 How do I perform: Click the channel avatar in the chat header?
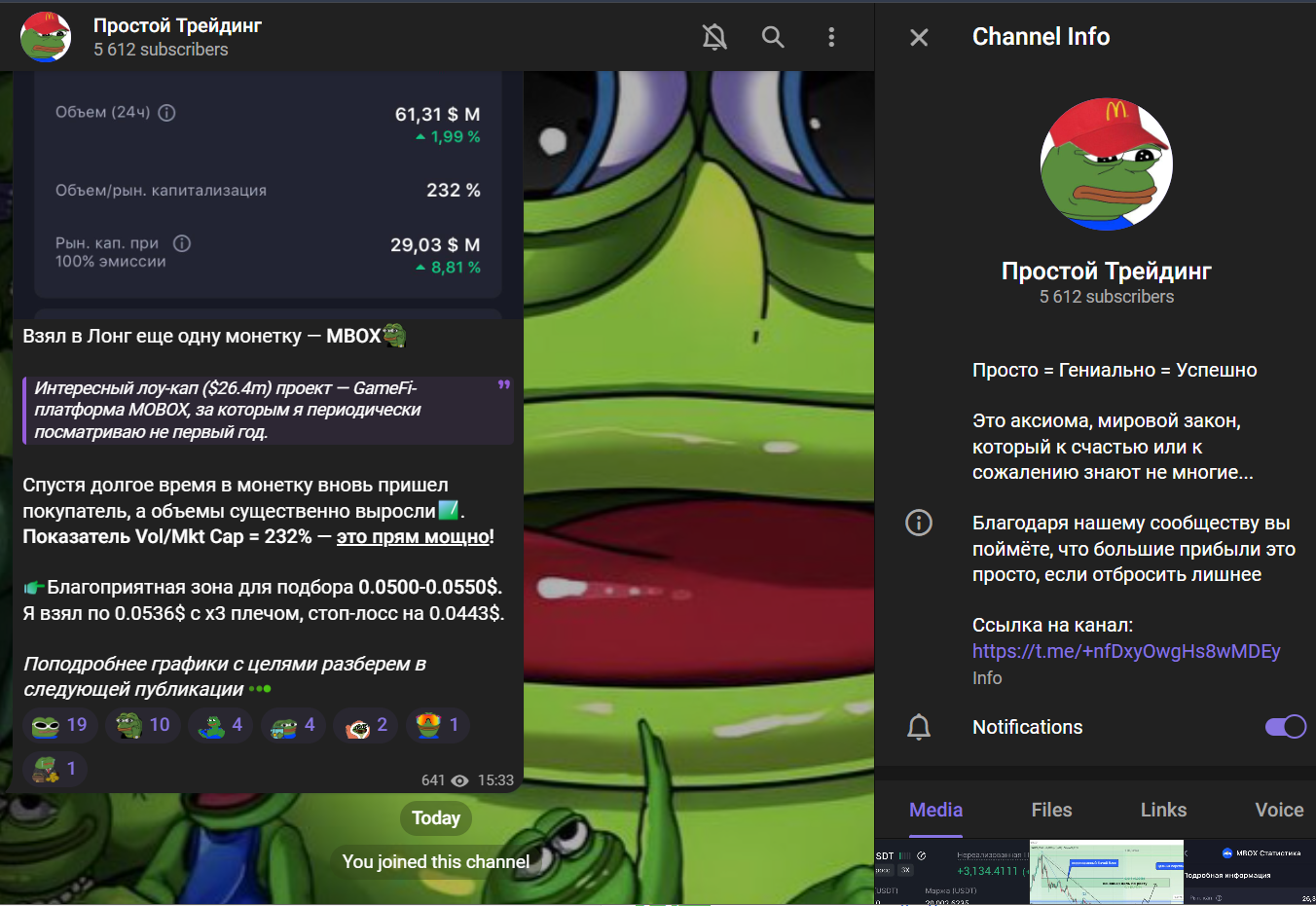tap(46, 37)
